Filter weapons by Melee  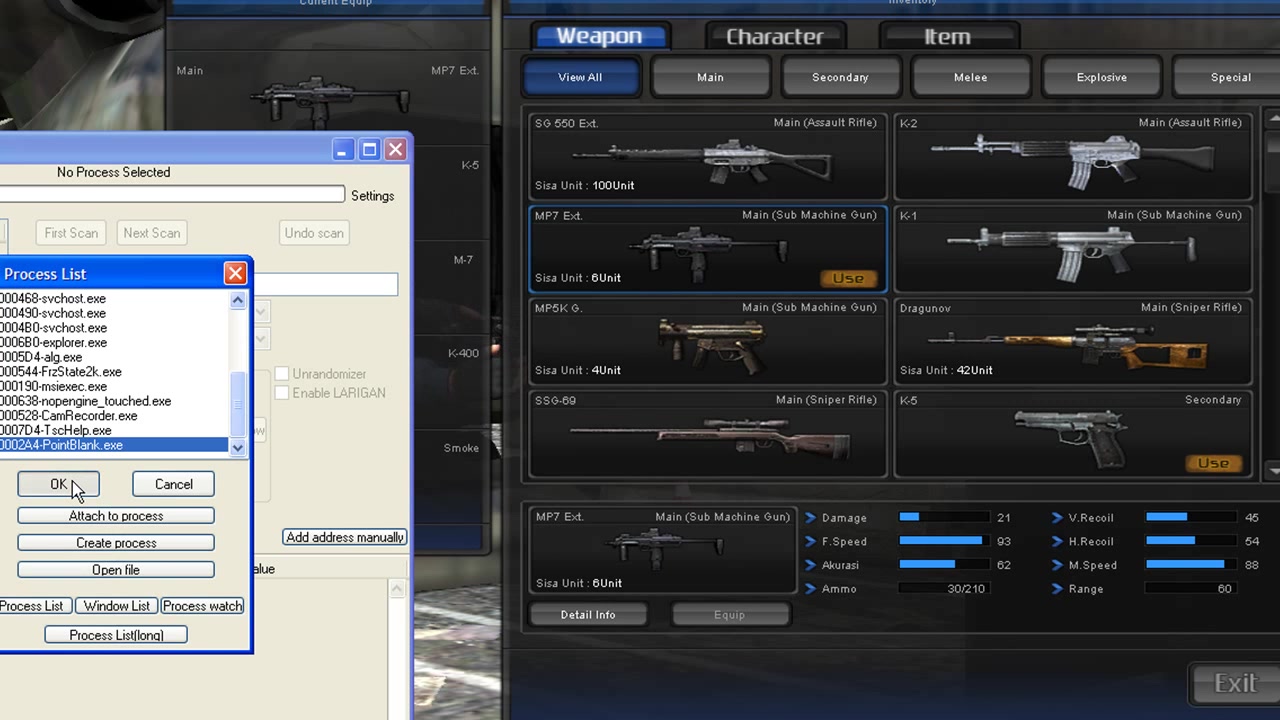coord(971,77)
